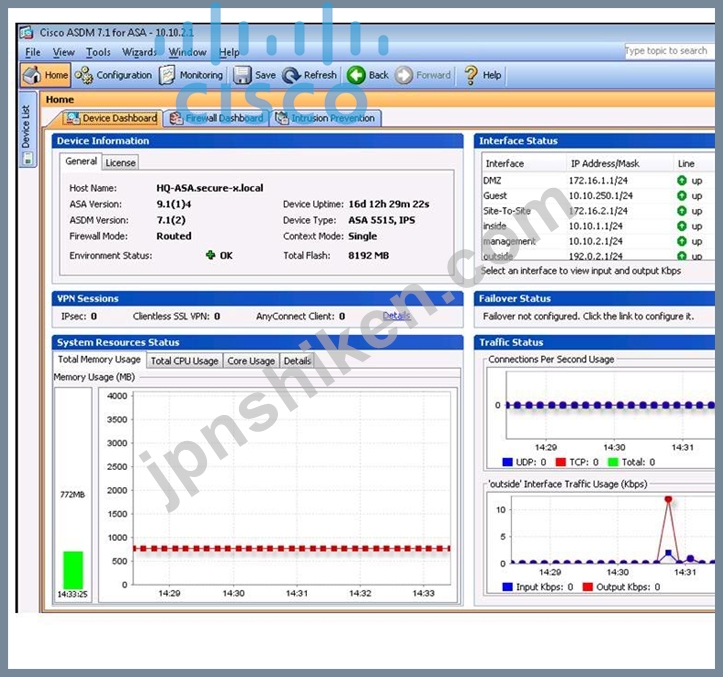Click the blue UDP legend swatch
This screenshot has width=723, height=677.
click(x=507, y=462)
